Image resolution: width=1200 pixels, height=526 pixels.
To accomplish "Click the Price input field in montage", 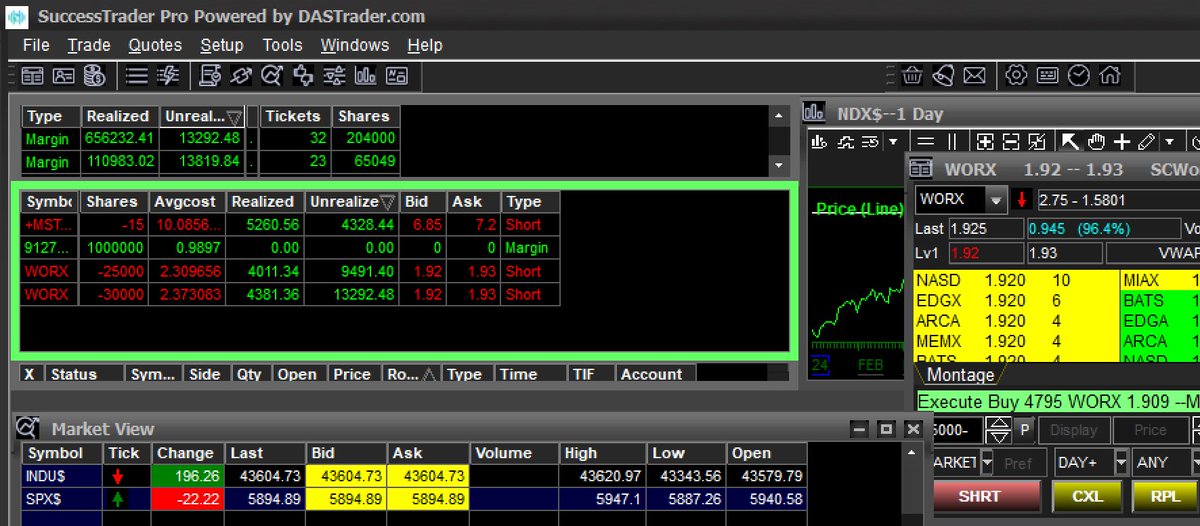I will coord(1150,430).
